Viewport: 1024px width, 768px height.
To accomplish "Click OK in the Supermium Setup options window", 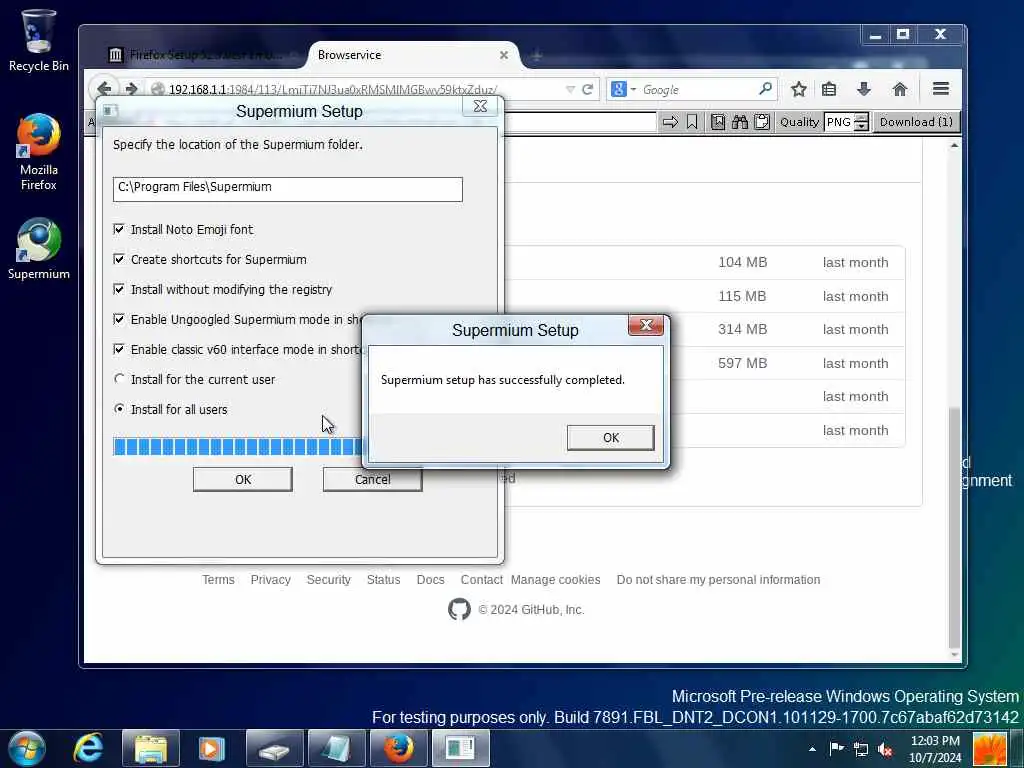I will pyautogui.click(x=242, y=479).
